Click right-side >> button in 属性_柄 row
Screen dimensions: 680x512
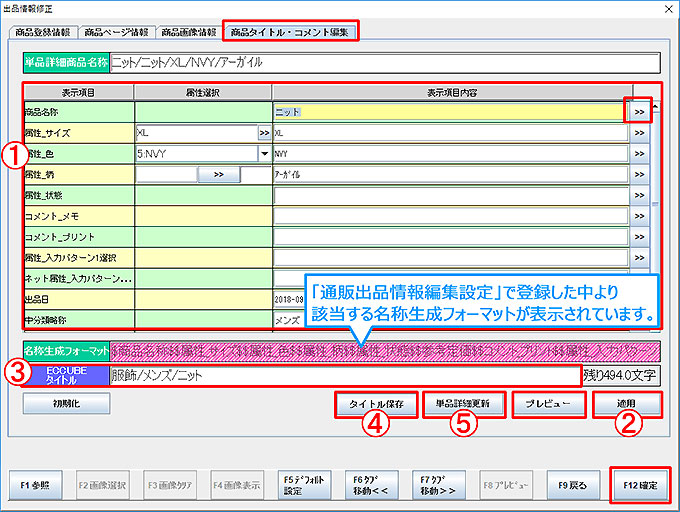coord(639,175)
